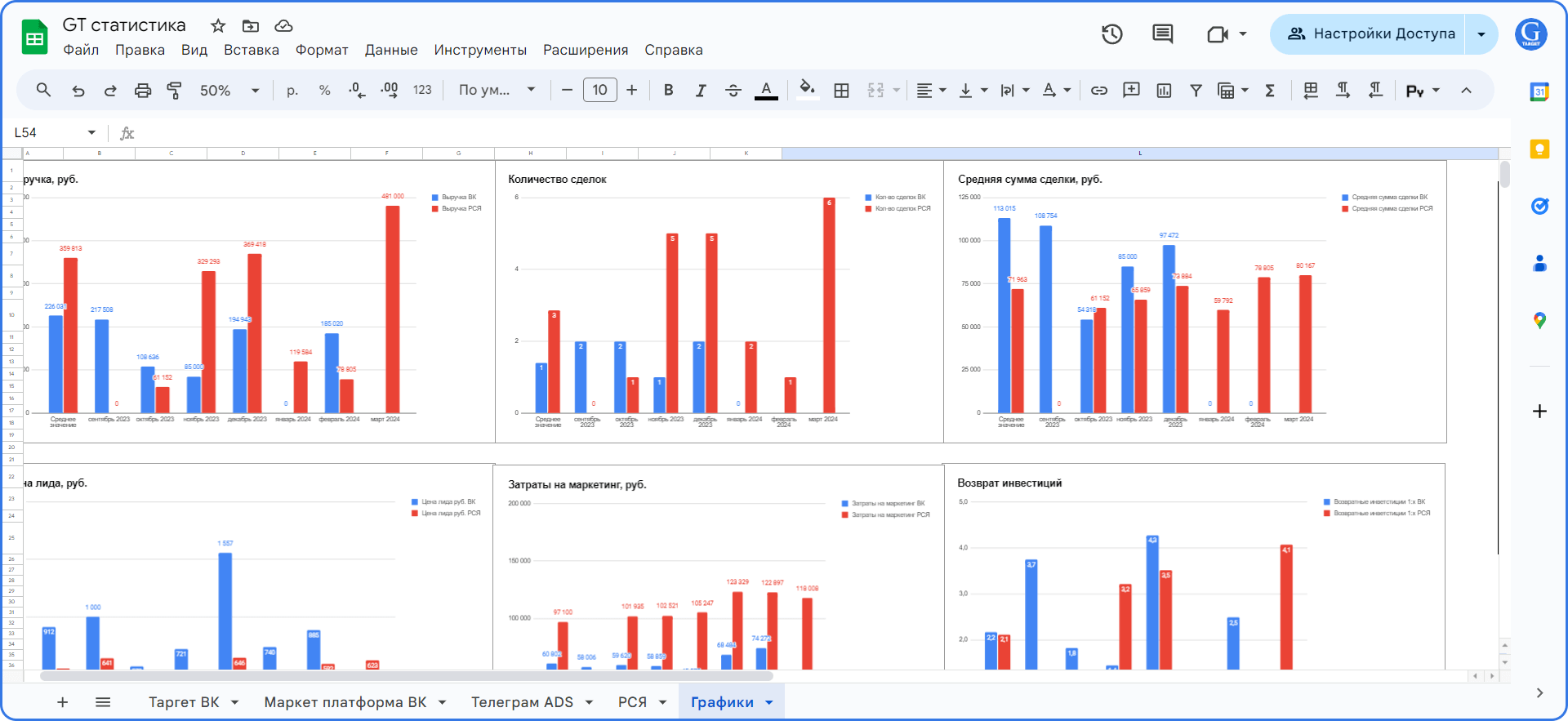The height and width of the screenshot is (721, 1568).
Task: Click the functions sigma icon
Action: tap(1270, 91)
